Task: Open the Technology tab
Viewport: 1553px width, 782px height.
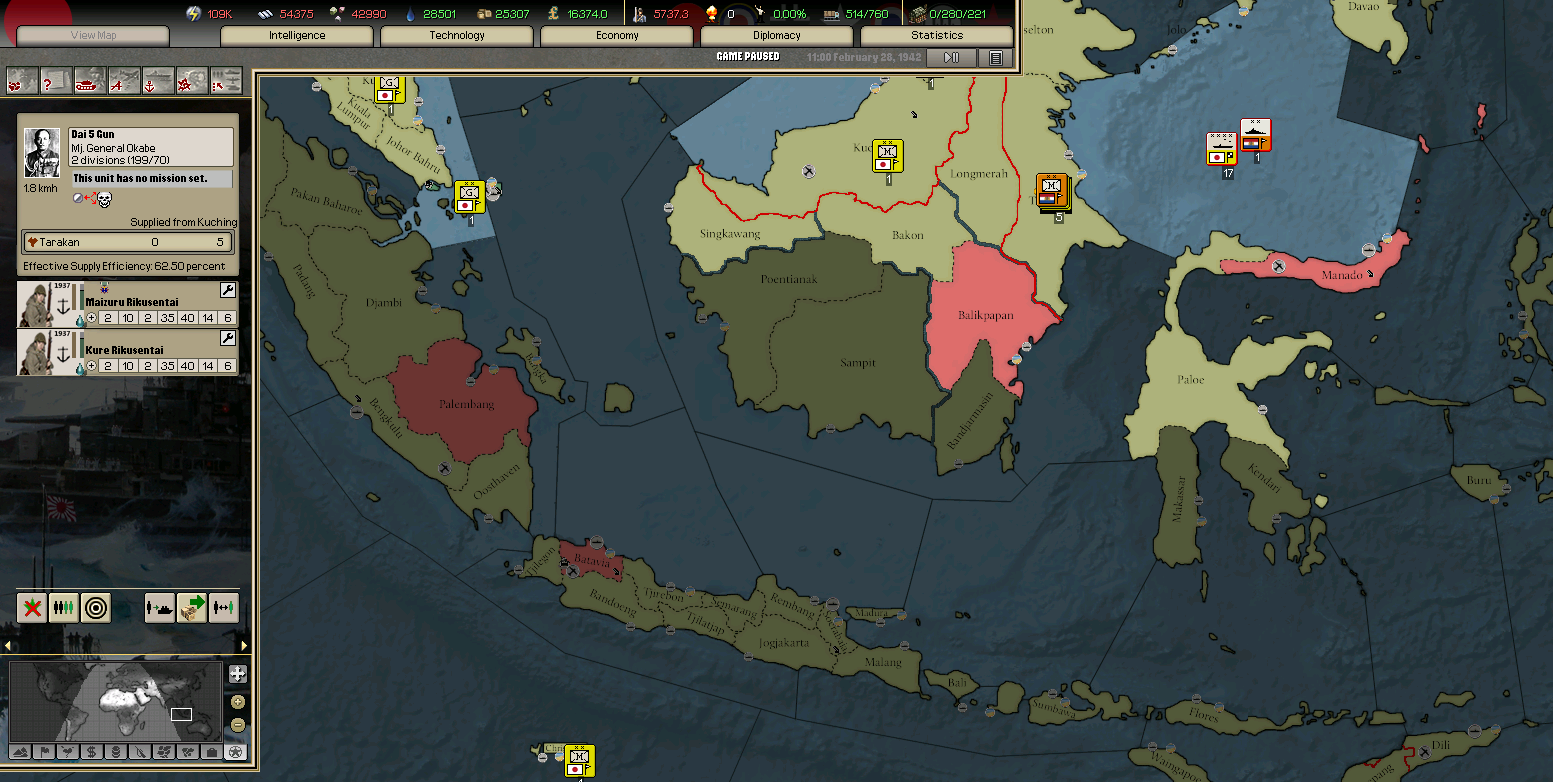Action: tap(457, 36)
